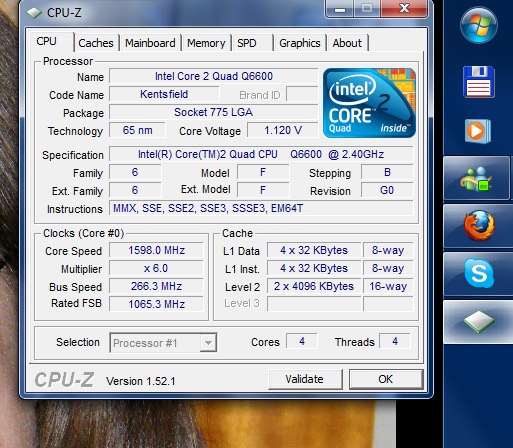
Task: Open the Windows Media Player taskbar icon
Action: pyautogui.click(x=478, y=131)
